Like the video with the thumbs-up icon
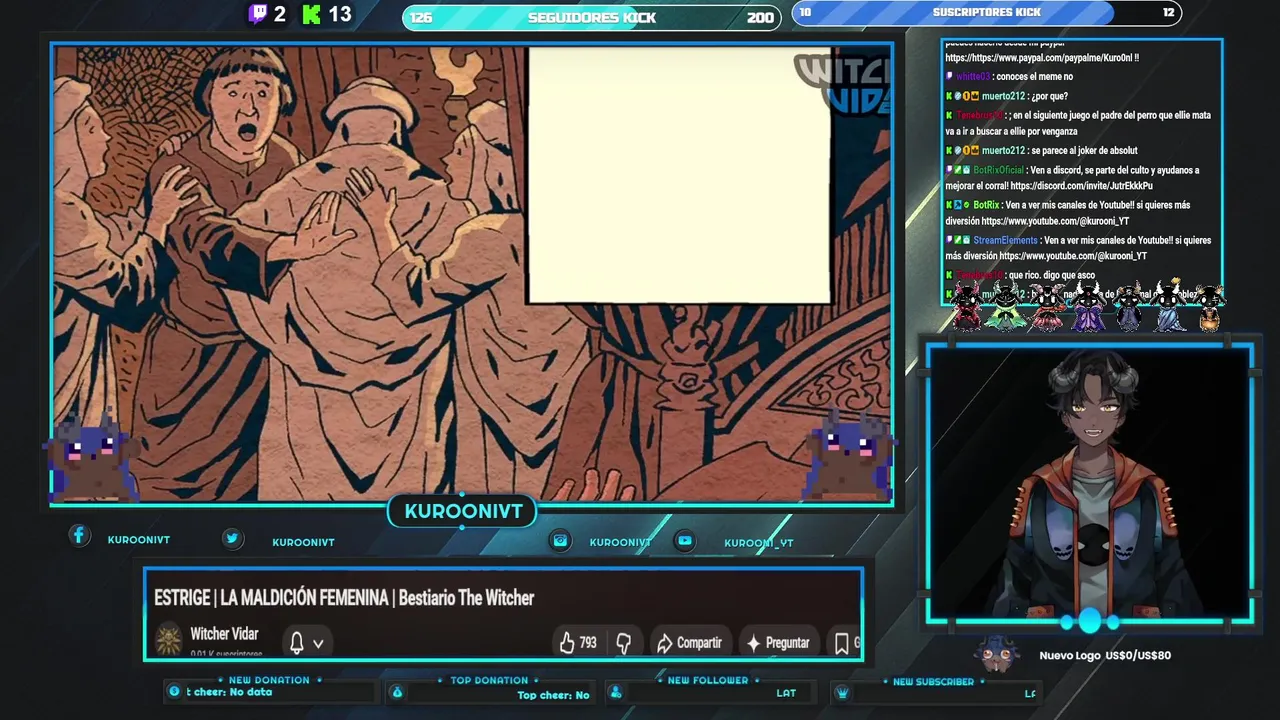The width and height of the screenshot is (1280, 720). tap(567, 643)
